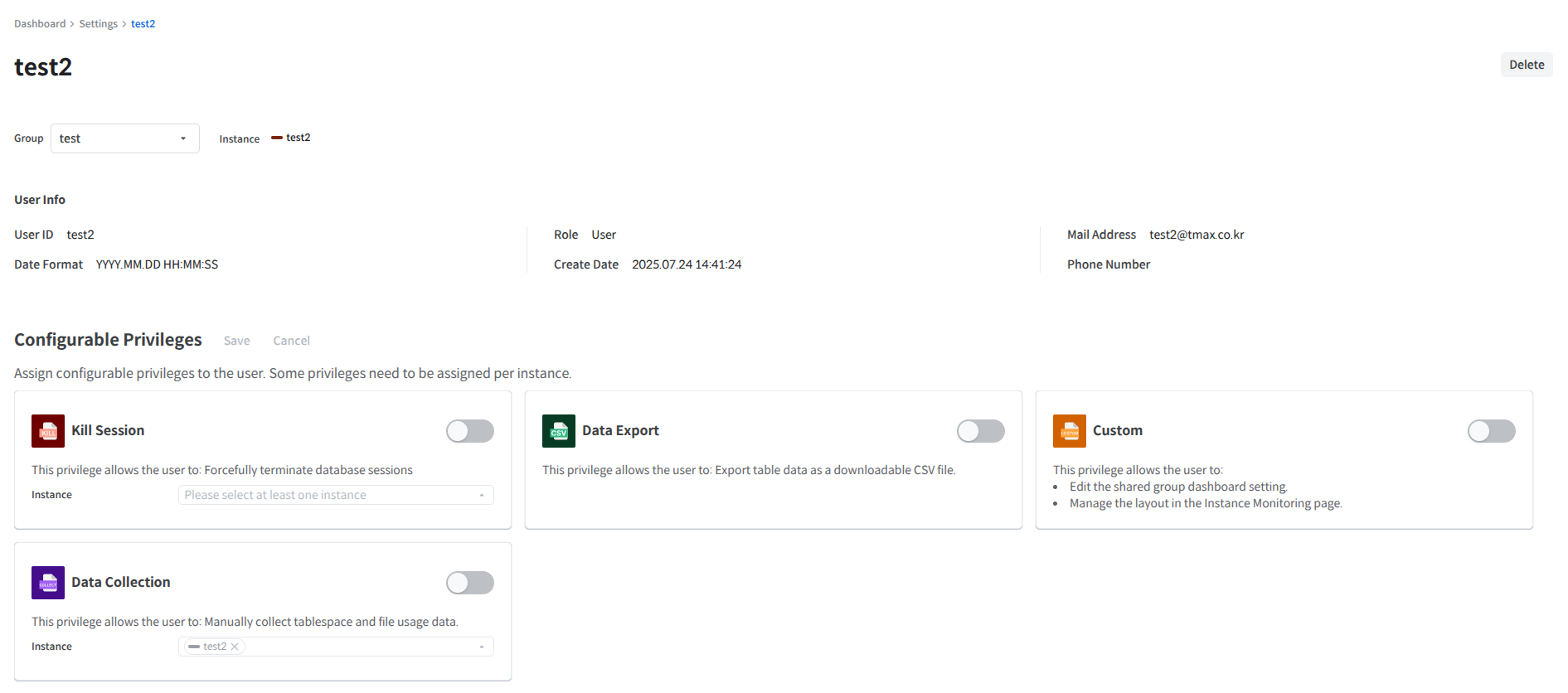Expand the Kill Session instance selector
The height and width of the screenshot is (693, 1568).
tap(335, 495)
